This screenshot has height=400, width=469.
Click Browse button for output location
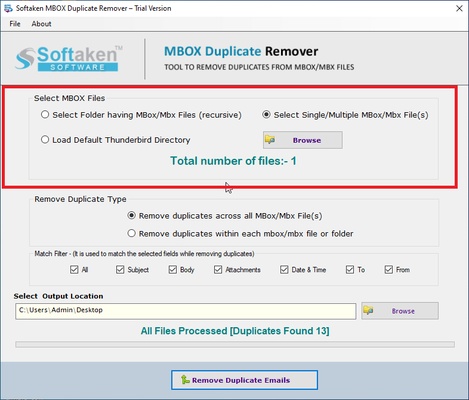(x=400, y=311)
